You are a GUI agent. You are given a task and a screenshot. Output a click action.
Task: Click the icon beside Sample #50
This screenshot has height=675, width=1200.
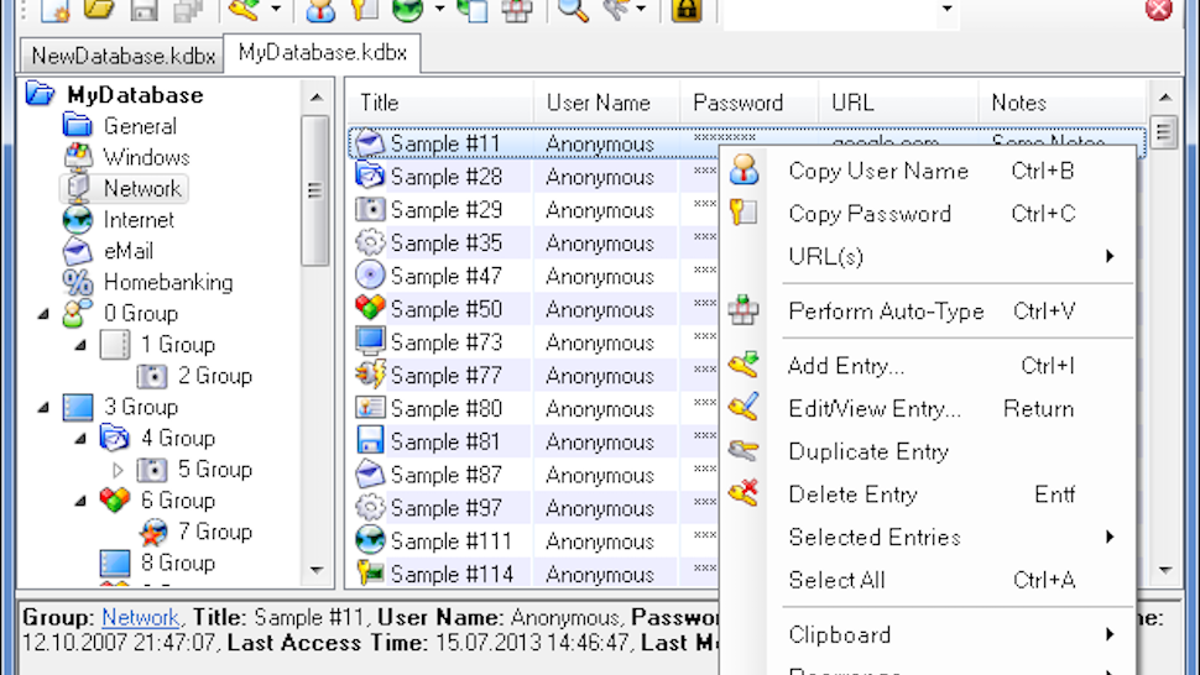pos(370,308)
